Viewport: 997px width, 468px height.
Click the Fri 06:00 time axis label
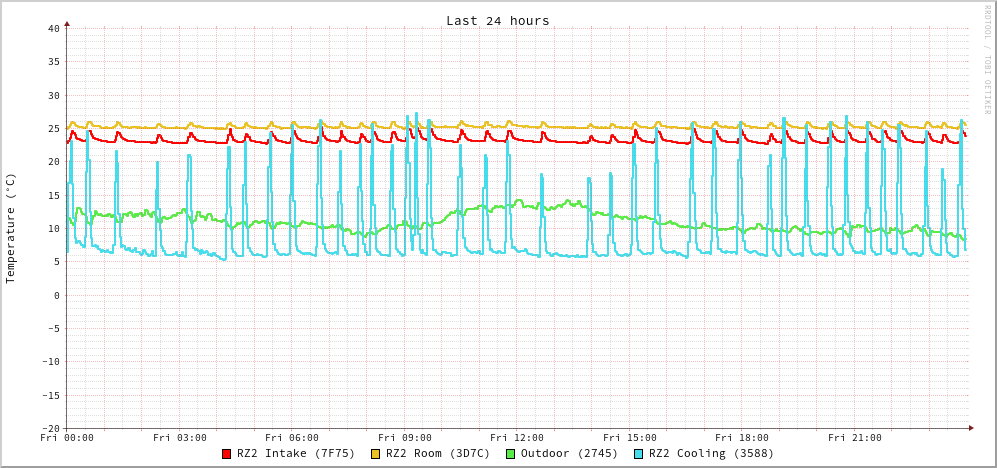click(292, 438)
